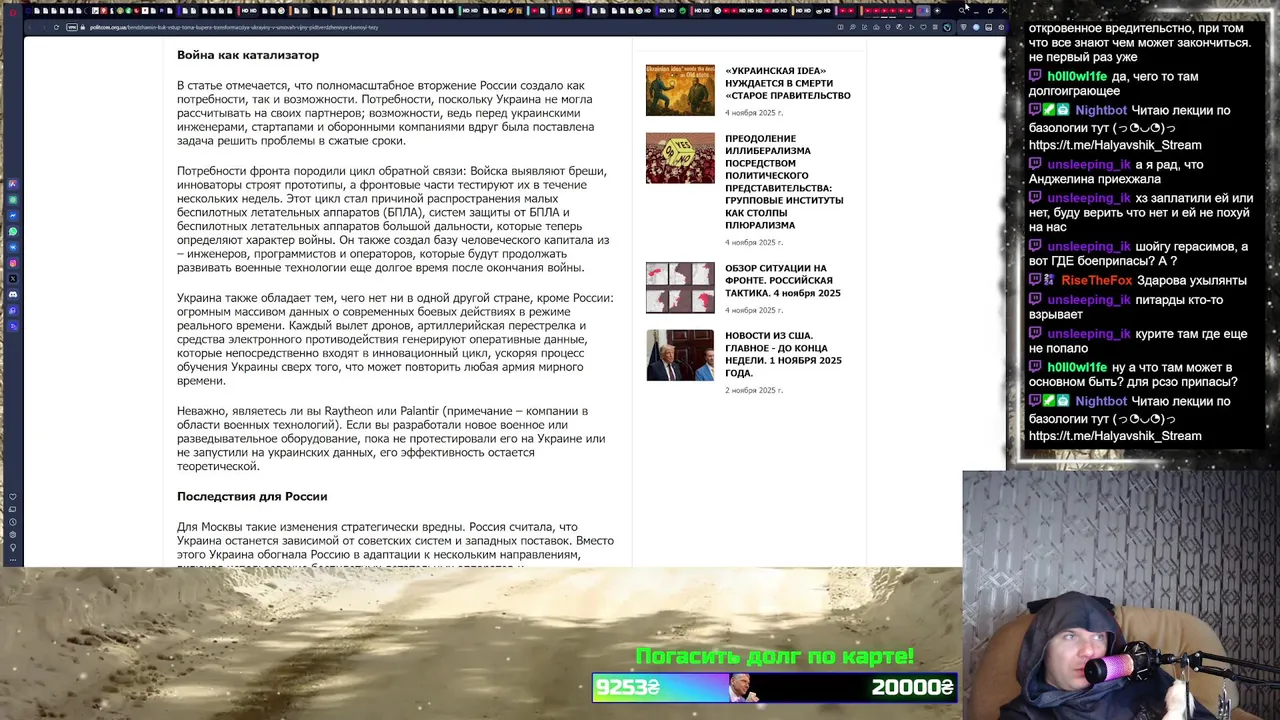Click the 20000₴ goal amount
The width and height of the screenshot is (1280, 720).
coord(912,687)
